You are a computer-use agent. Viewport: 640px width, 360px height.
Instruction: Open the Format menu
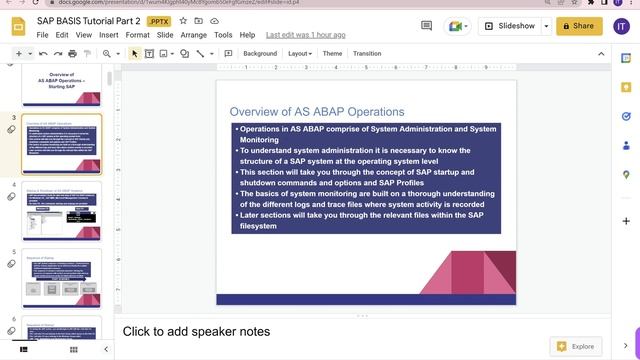(138, 35)
